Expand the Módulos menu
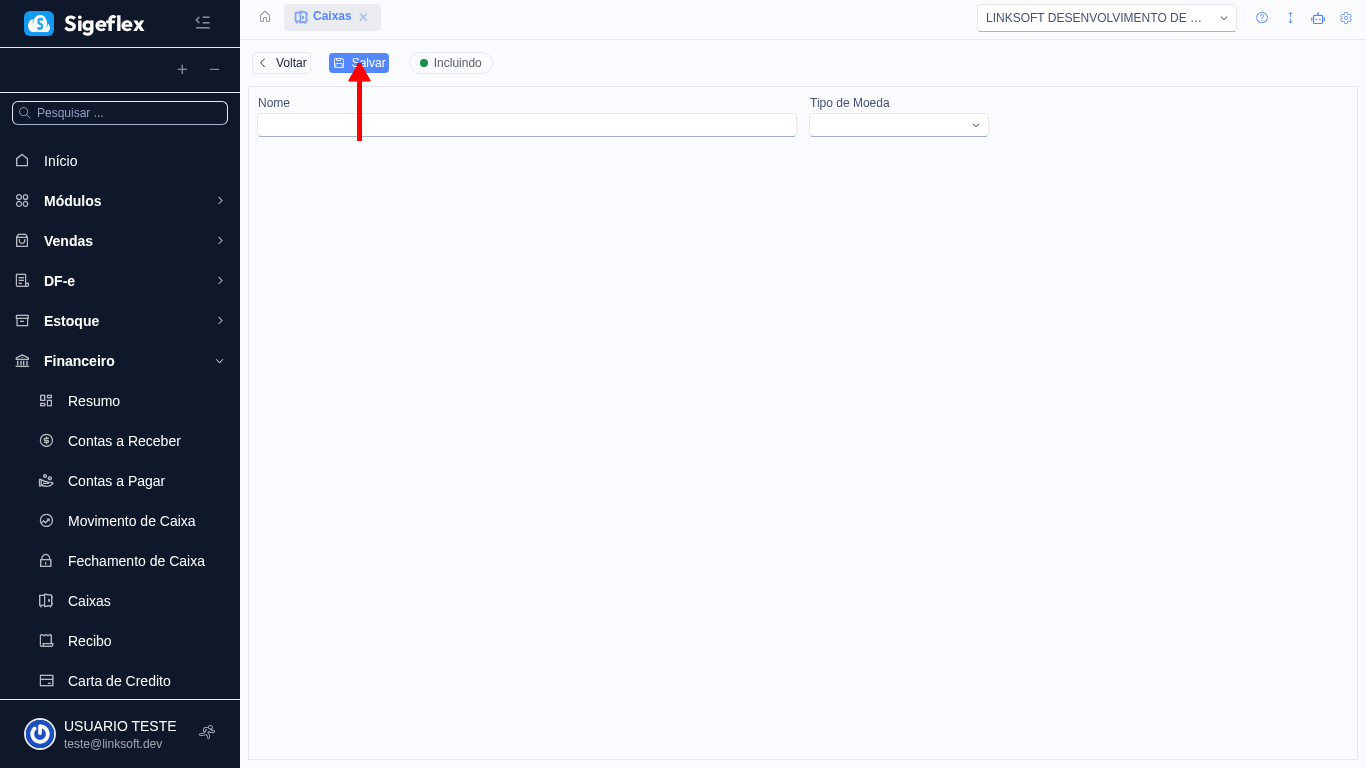Viewport: 1366px width, 768px height. click(x=120, y=201)
